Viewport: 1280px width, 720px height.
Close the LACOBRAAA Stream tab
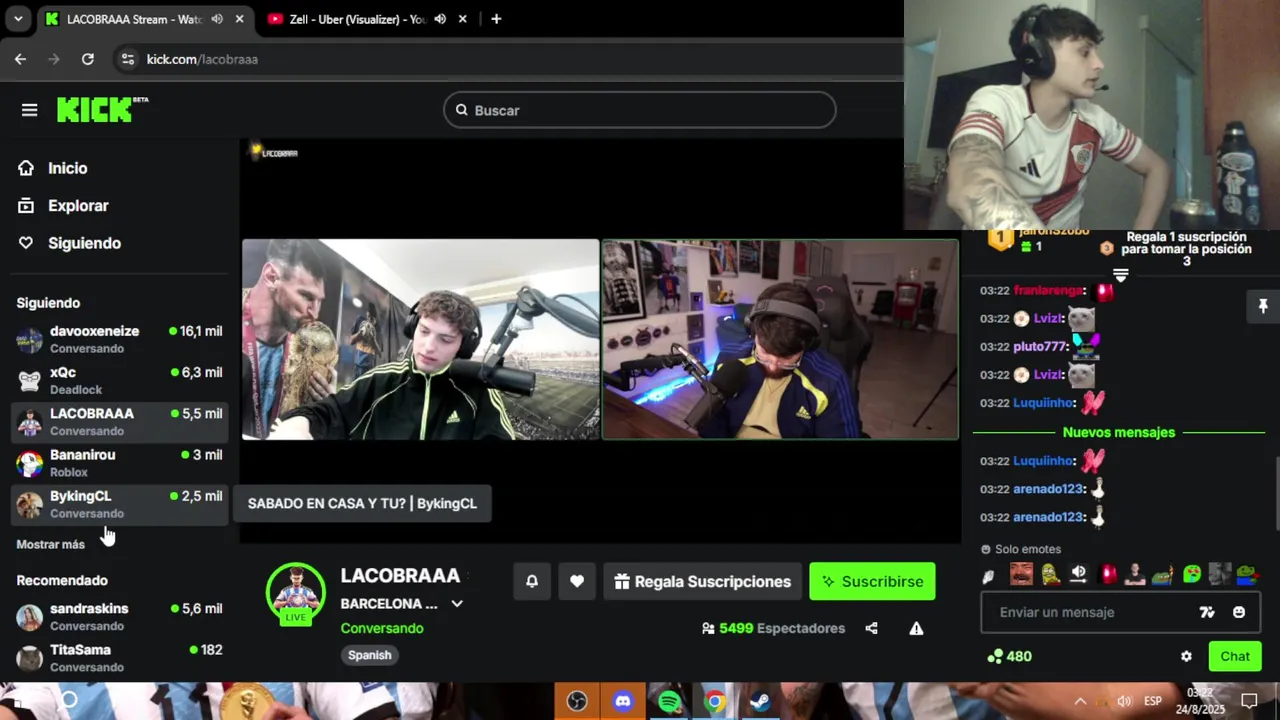239,19
